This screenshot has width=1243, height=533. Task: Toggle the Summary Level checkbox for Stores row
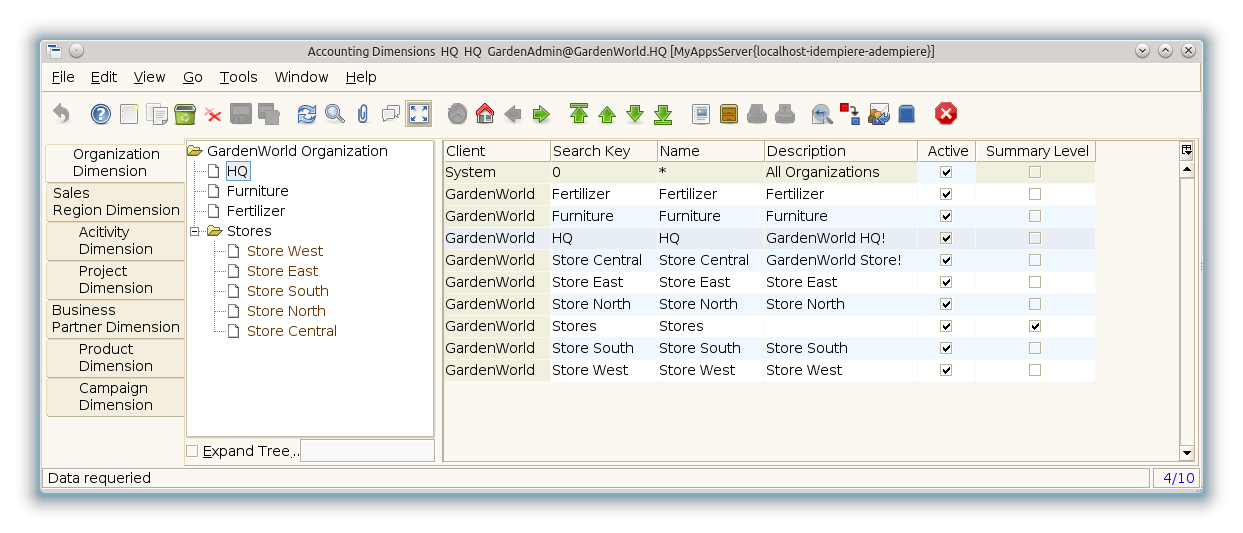pos(1035,326)
